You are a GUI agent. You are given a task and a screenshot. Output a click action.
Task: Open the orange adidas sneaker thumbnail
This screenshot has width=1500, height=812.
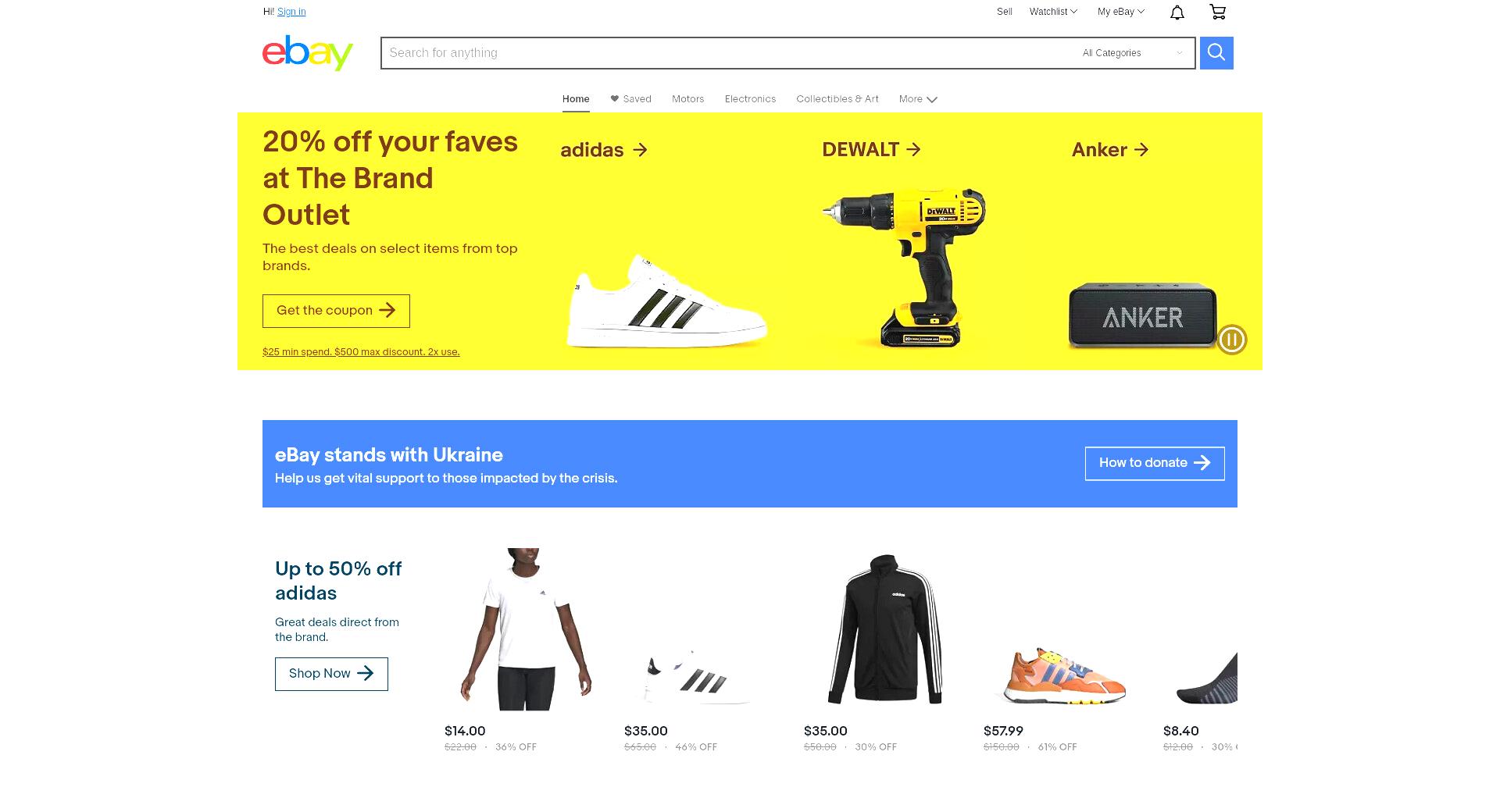click(x=1064, y=676)
